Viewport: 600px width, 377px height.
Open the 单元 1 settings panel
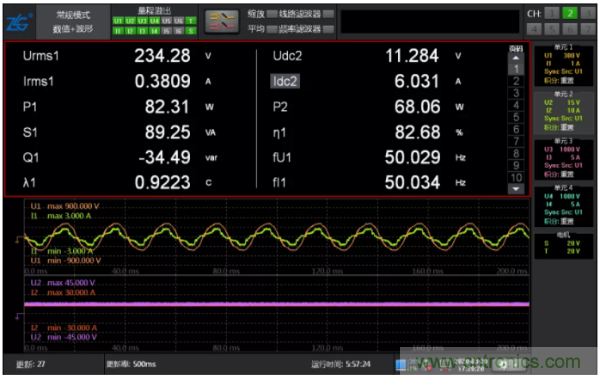[563, 65]
